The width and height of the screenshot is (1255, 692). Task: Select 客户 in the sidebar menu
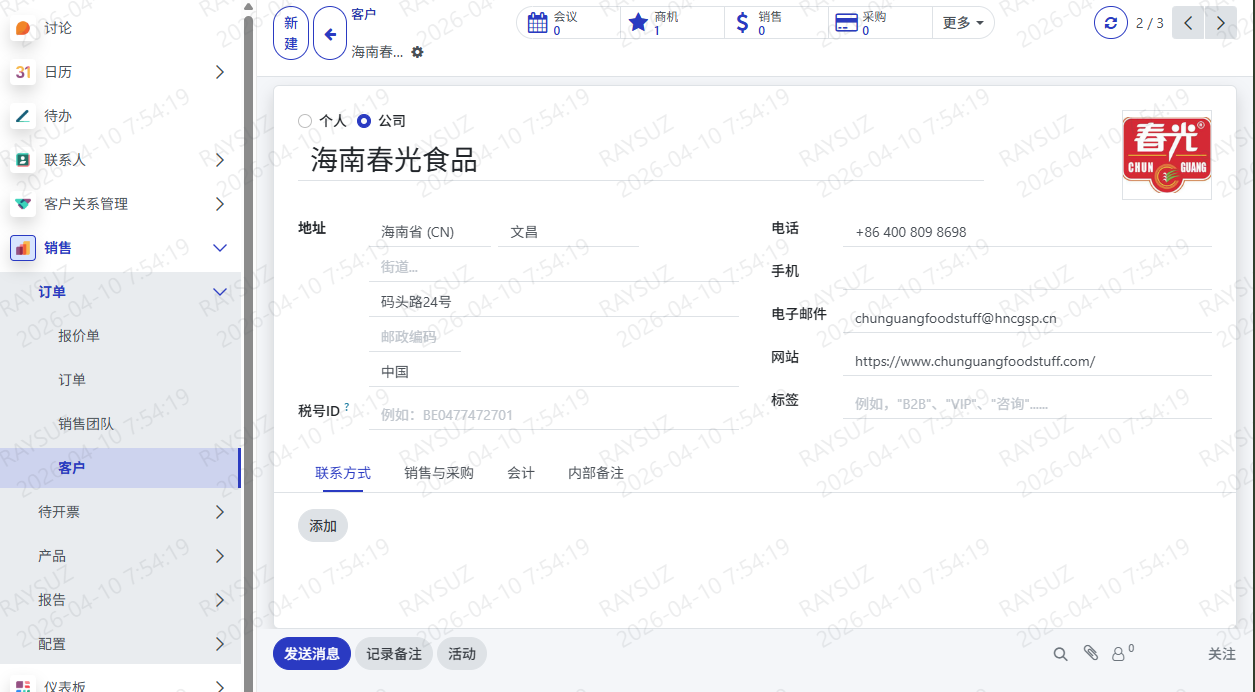(120, 468)
